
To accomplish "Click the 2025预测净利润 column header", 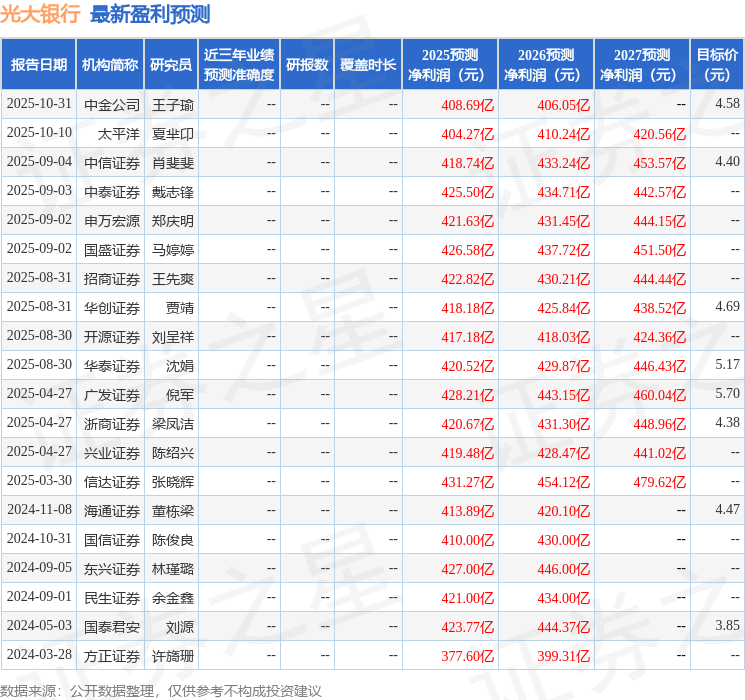I will [x=449, y=64].
